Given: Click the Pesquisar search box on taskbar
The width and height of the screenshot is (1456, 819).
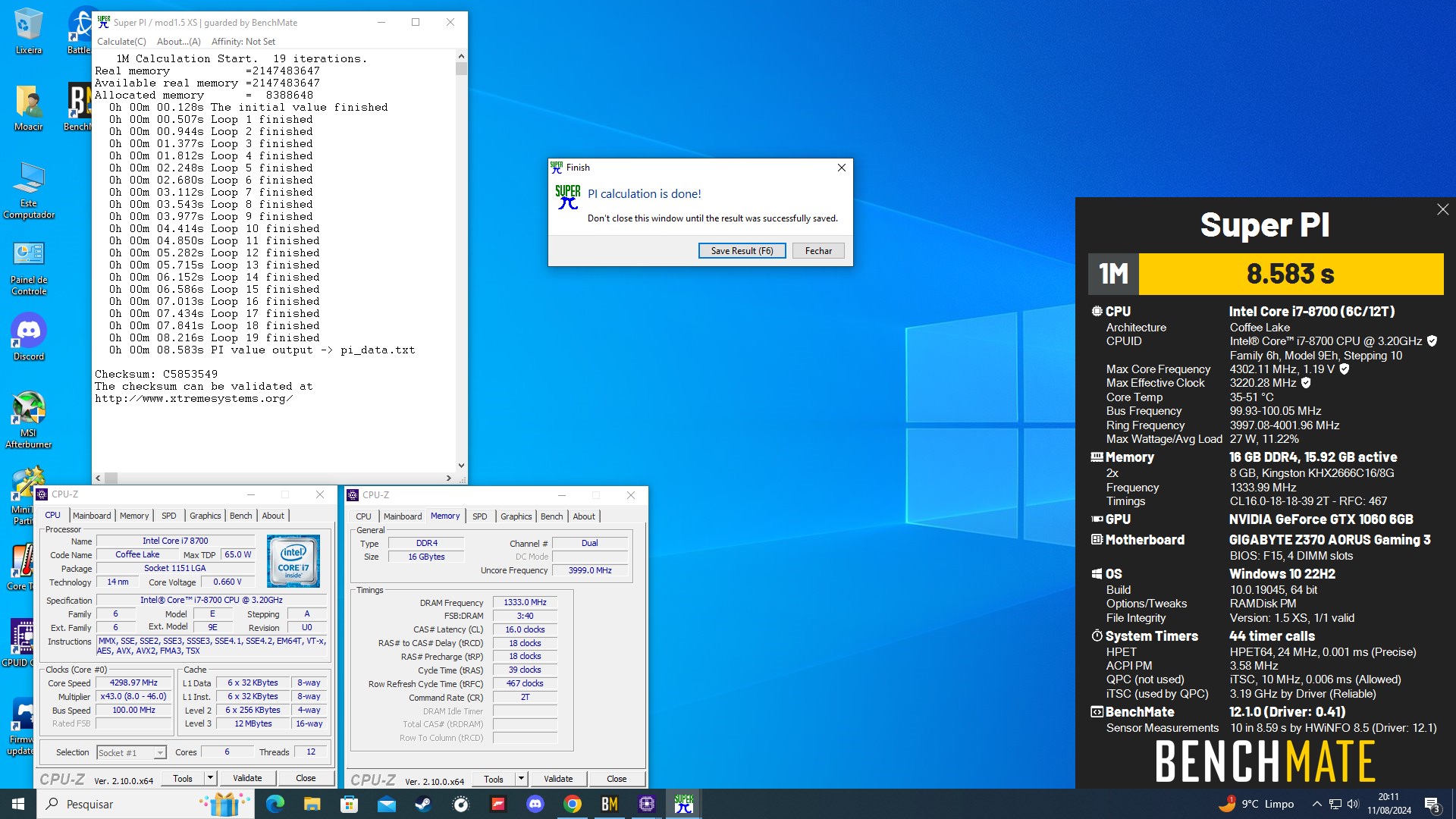Looking at the screenshot, I should [144, 804].
